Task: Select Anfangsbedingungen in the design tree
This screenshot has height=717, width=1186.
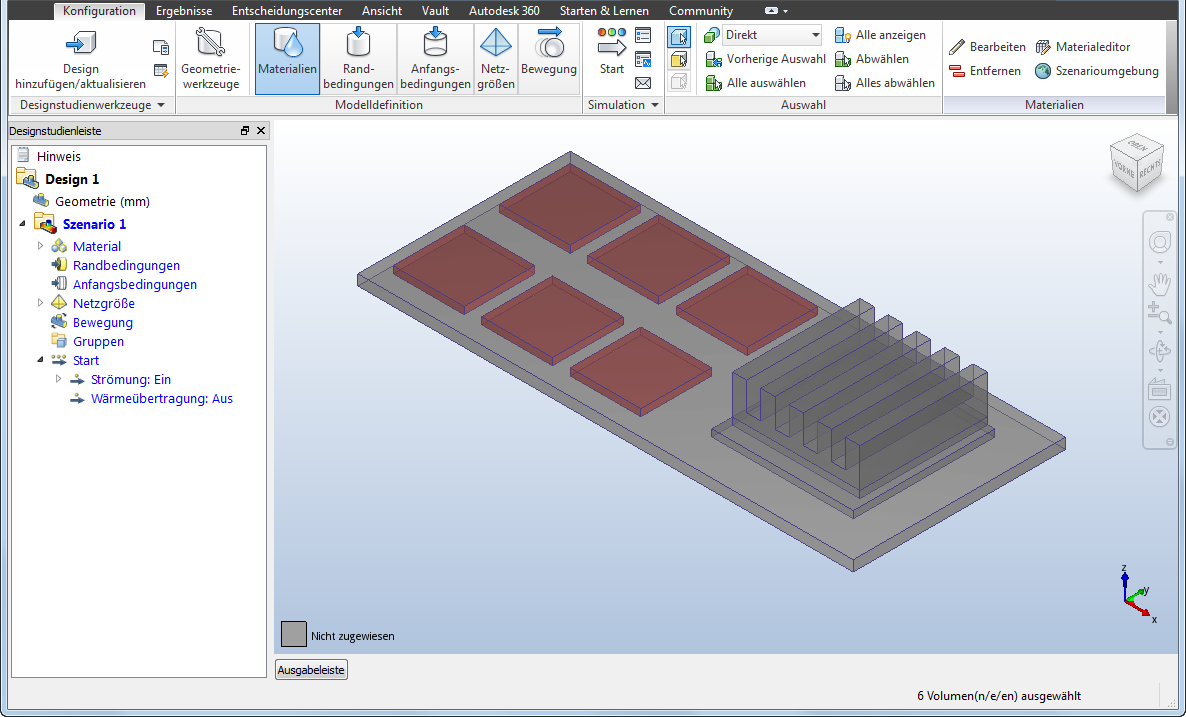Action: tap(135, 284)
